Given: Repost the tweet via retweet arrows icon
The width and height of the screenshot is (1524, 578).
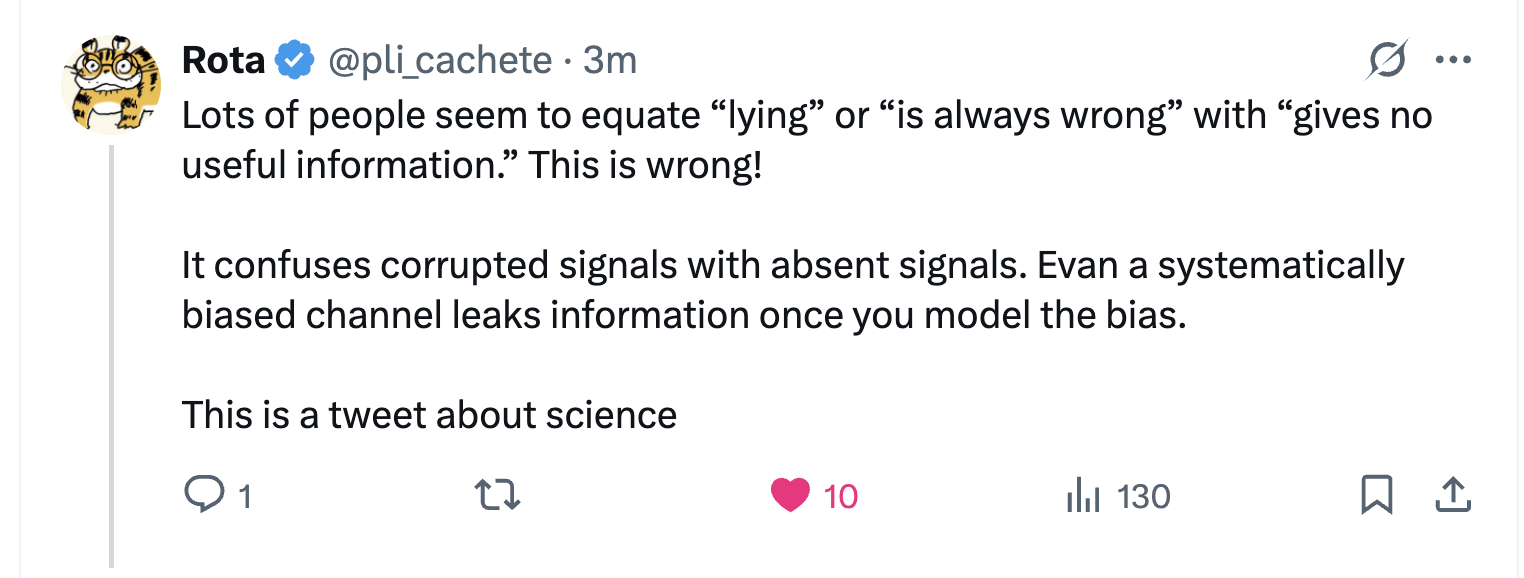Looking at the screenshot, I should 496,495.
